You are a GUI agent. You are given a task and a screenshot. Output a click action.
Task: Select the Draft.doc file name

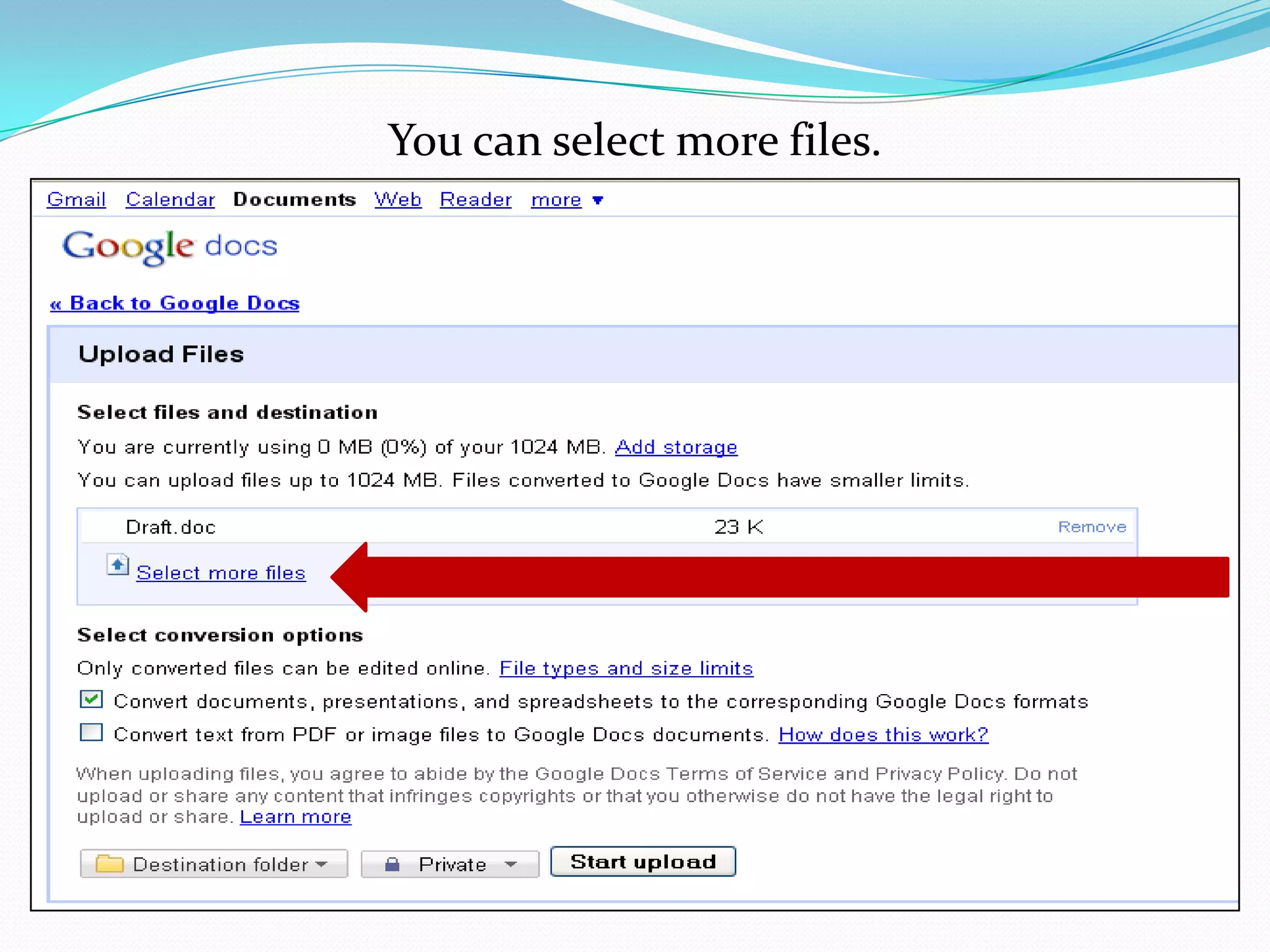171,527
